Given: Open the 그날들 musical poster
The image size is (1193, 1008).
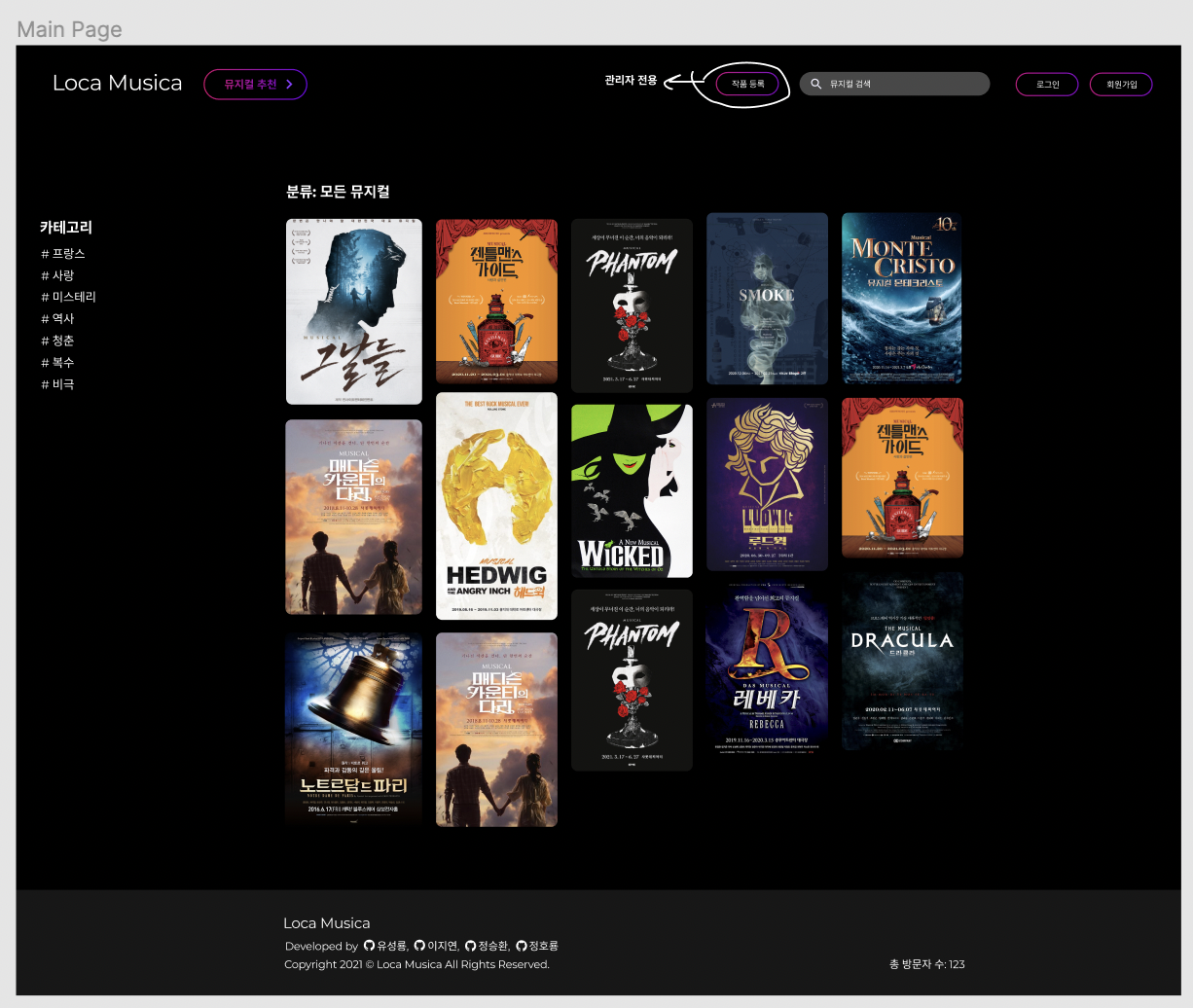Looking at the screenshot, I should [x=354, y=311].
